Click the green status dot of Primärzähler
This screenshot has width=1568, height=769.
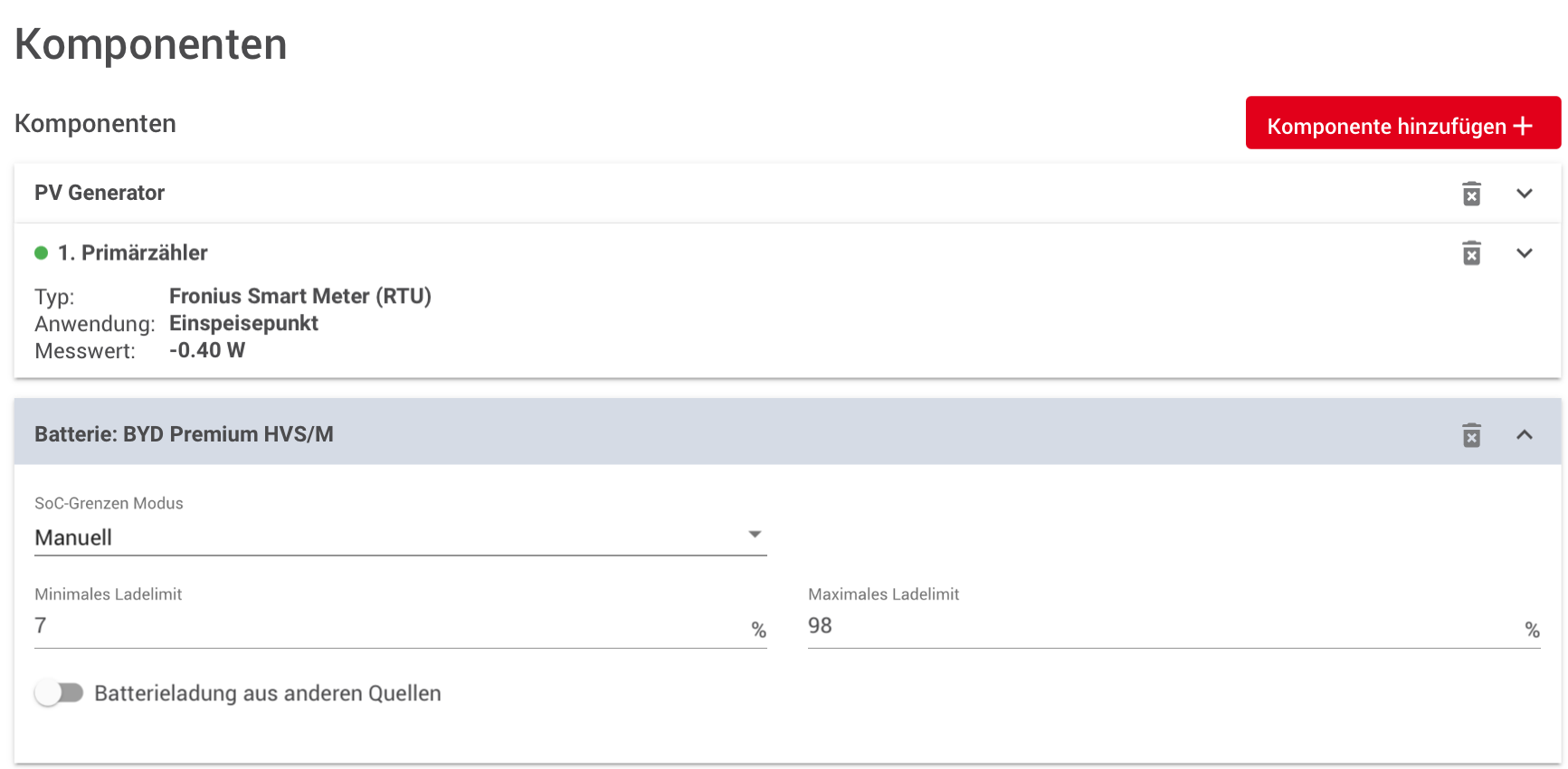click(41, 253)
